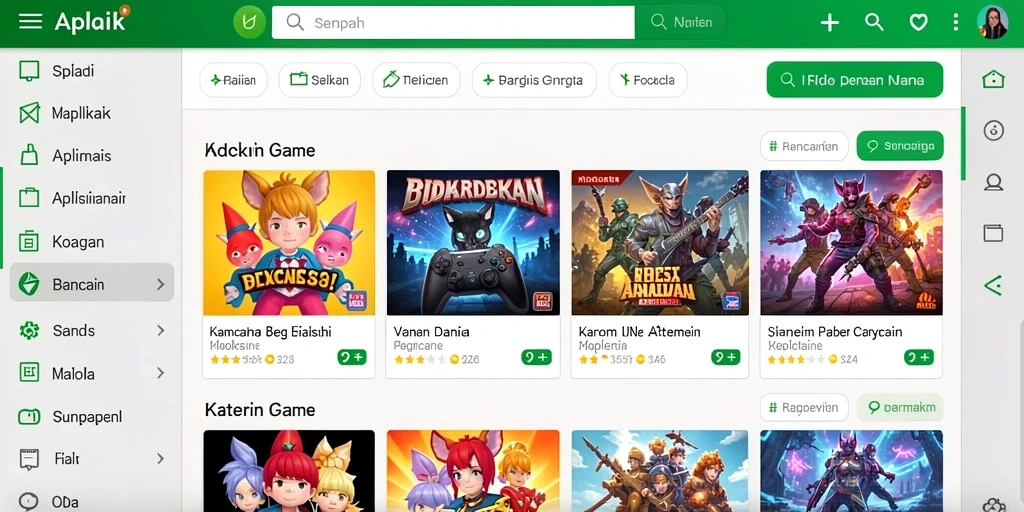Select the Neticien filter chip
Viewport: 1024px width, 512px height.
click(x=416, y=80)
